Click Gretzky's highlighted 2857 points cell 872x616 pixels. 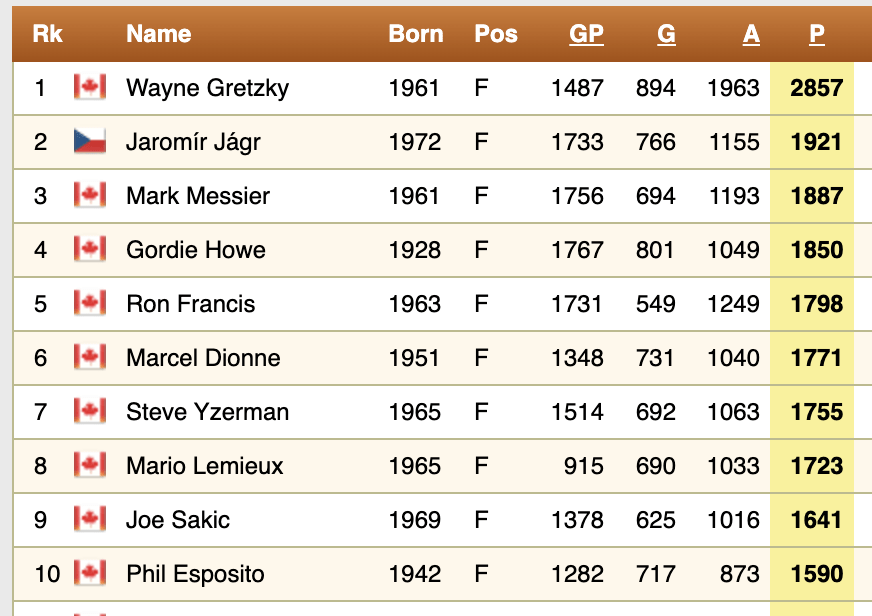pos(816,88)
